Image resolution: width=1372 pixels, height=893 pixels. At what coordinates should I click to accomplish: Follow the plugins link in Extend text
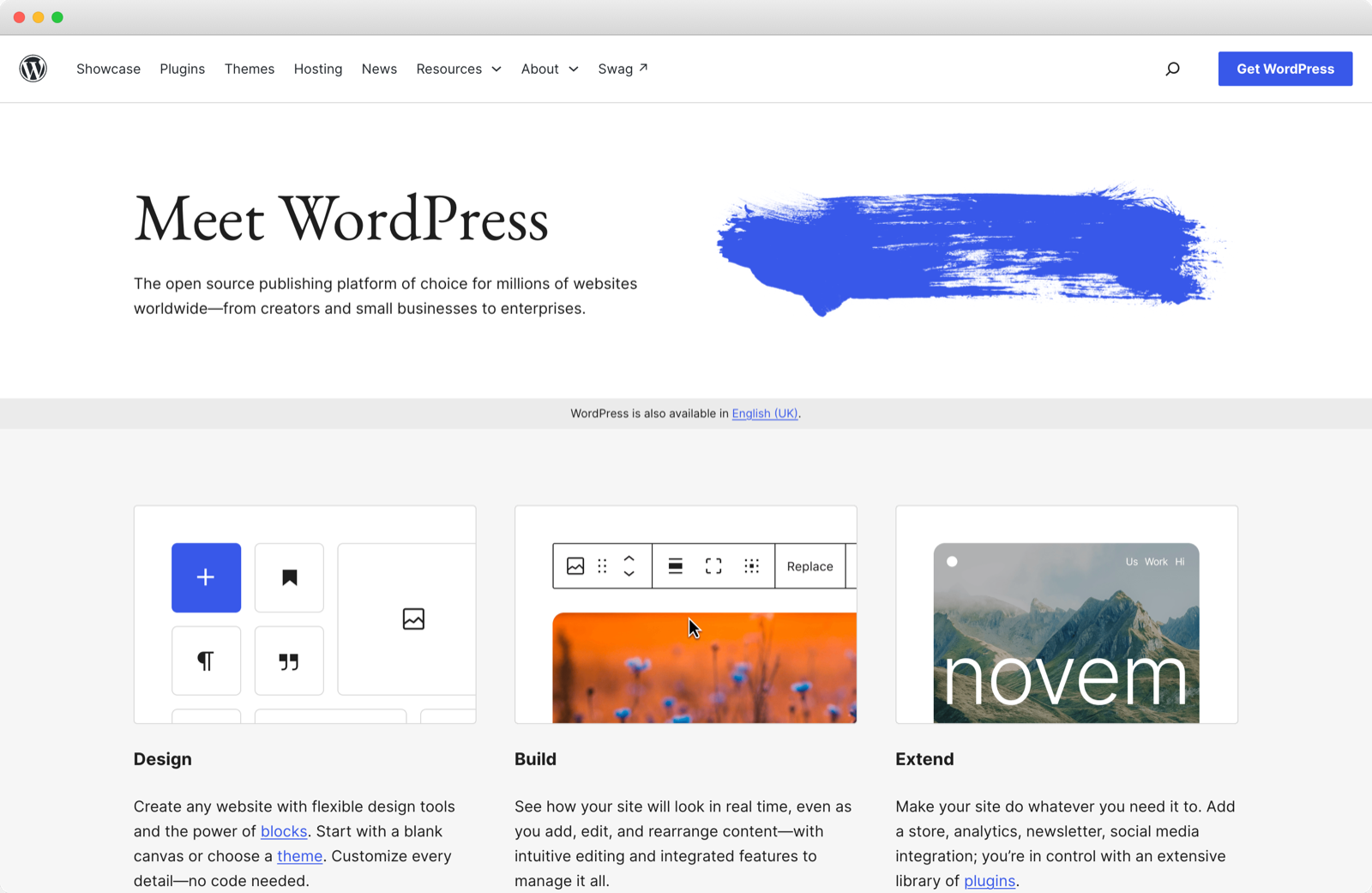click(990, 881)
